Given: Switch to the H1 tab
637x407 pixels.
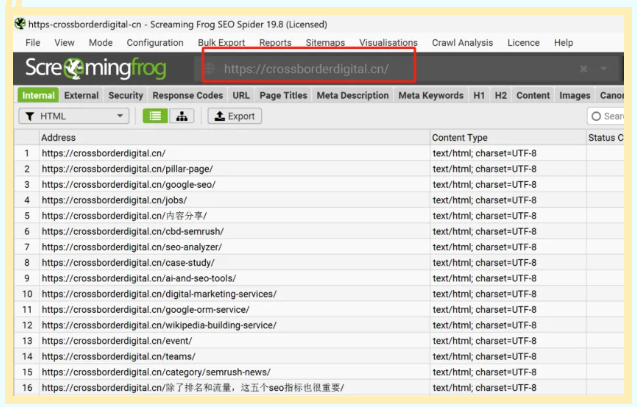Looking at the screenshot, I should pos(479,95).
